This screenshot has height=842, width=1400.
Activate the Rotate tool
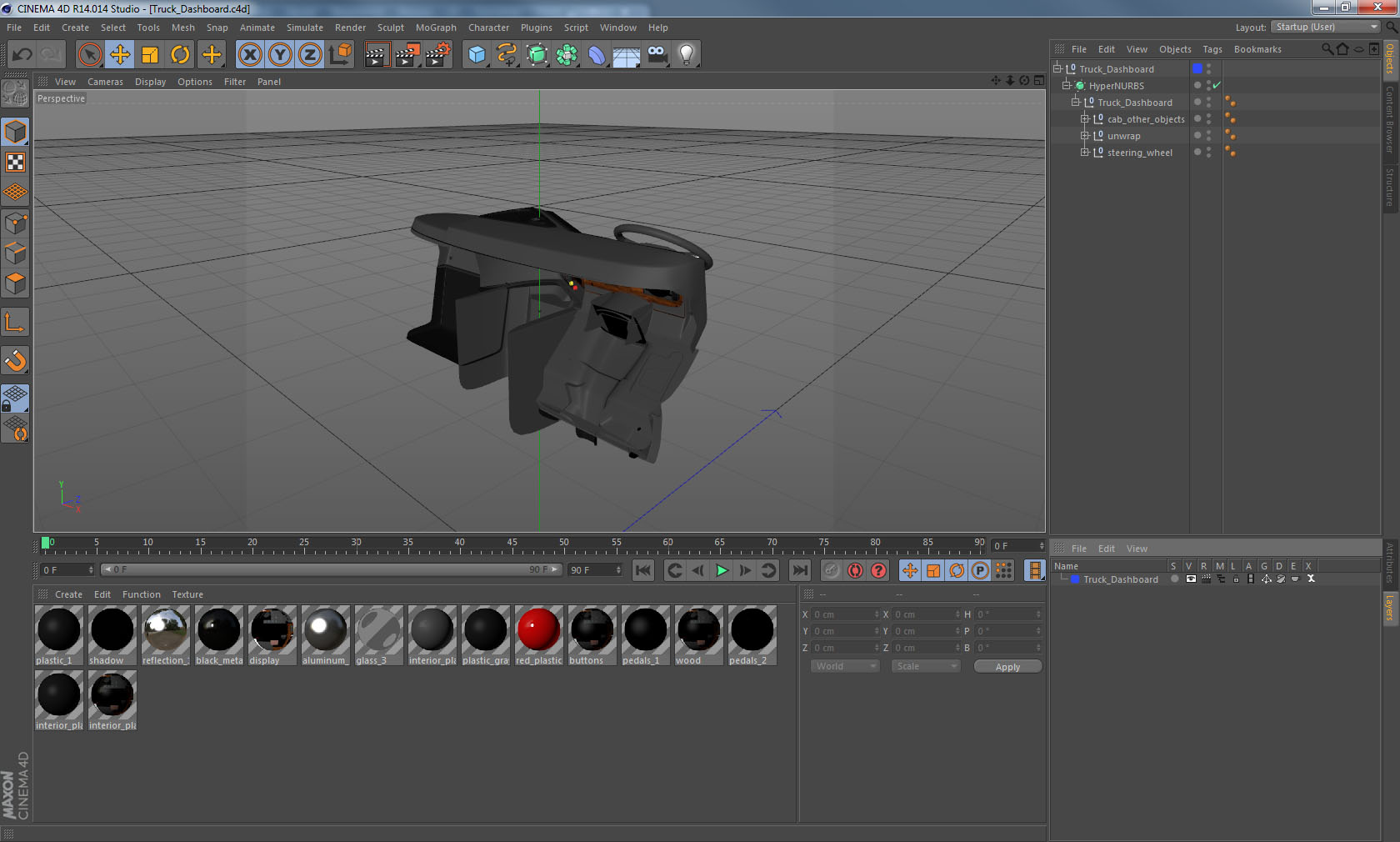(180, 55)
